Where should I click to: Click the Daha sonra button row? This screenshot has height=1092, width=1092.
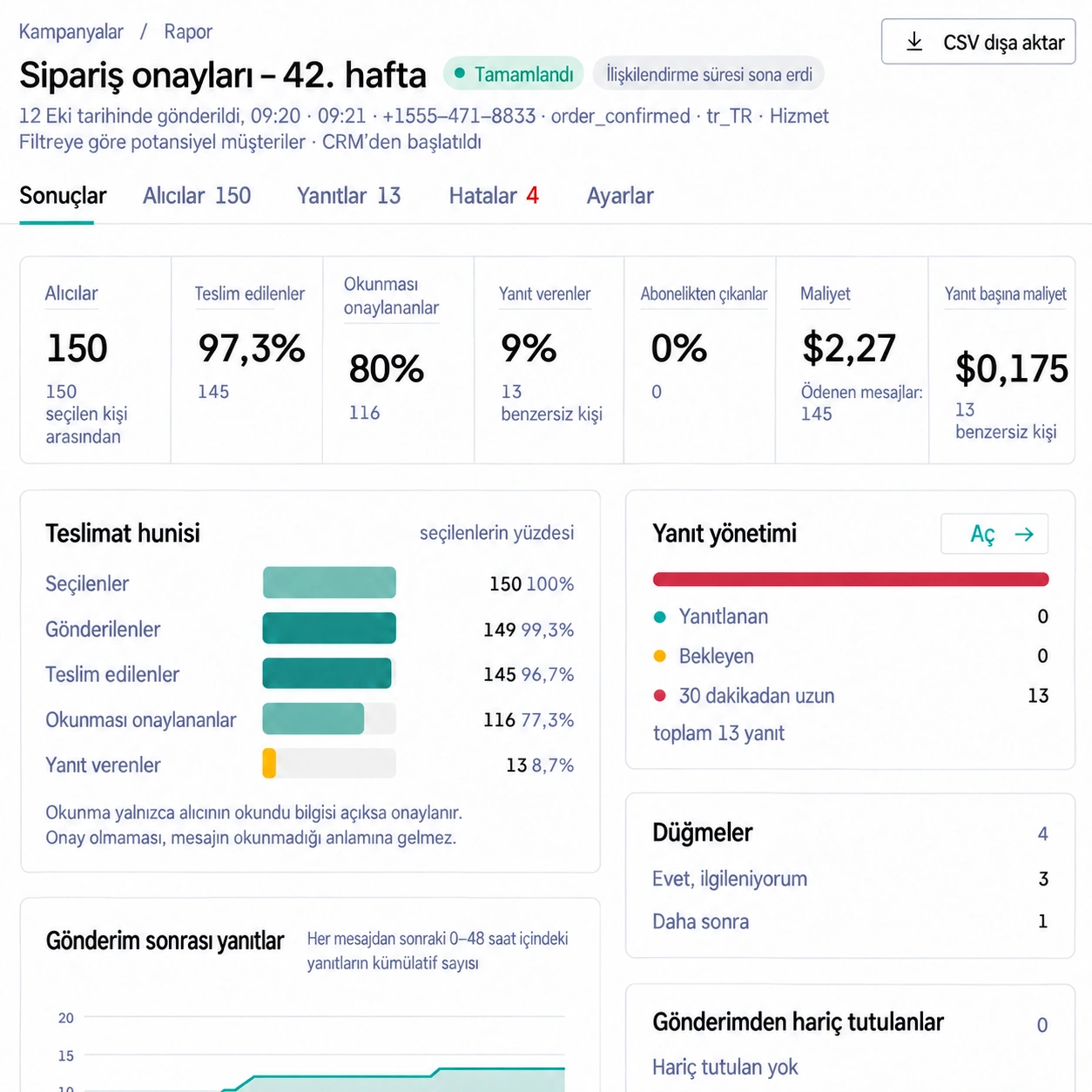(851, 921)
